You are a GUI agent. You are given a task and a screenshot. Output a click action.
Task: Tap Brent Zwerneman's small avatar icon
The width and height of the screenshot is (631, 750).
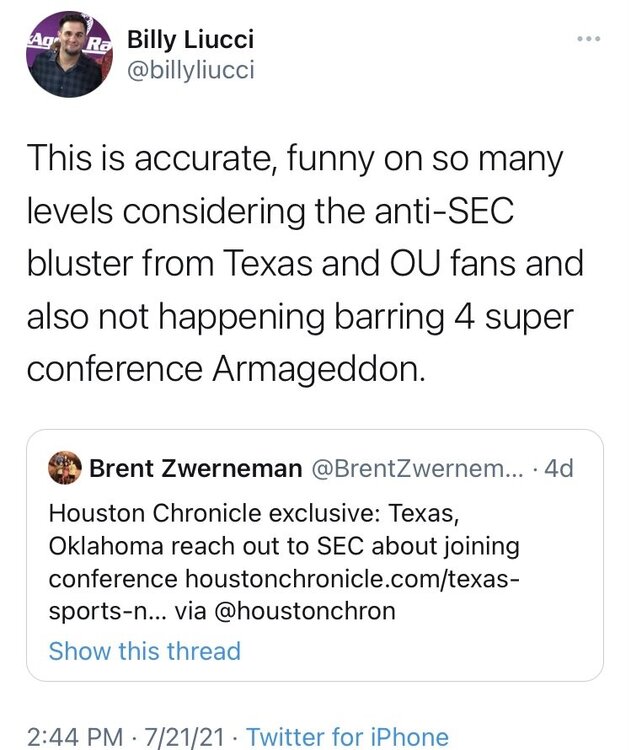point(65,468)
